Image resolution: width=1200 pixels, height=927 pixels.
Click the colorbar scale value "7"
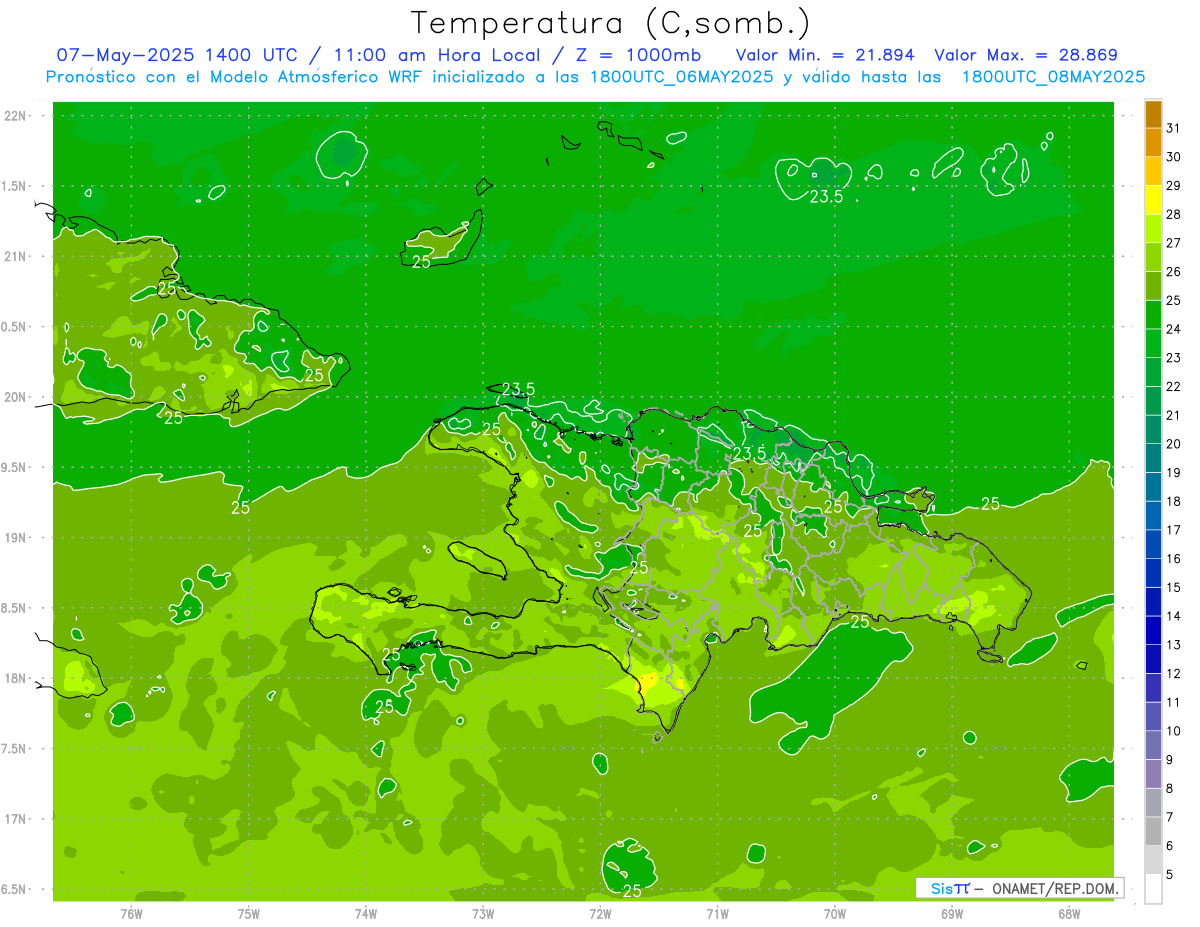[x=1170, y=817]
